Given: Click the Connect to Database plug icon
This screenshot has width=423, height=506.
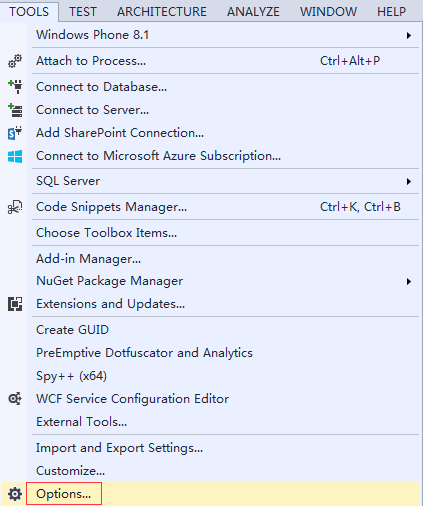Looking at the screenshot, I should pos(15,87).
